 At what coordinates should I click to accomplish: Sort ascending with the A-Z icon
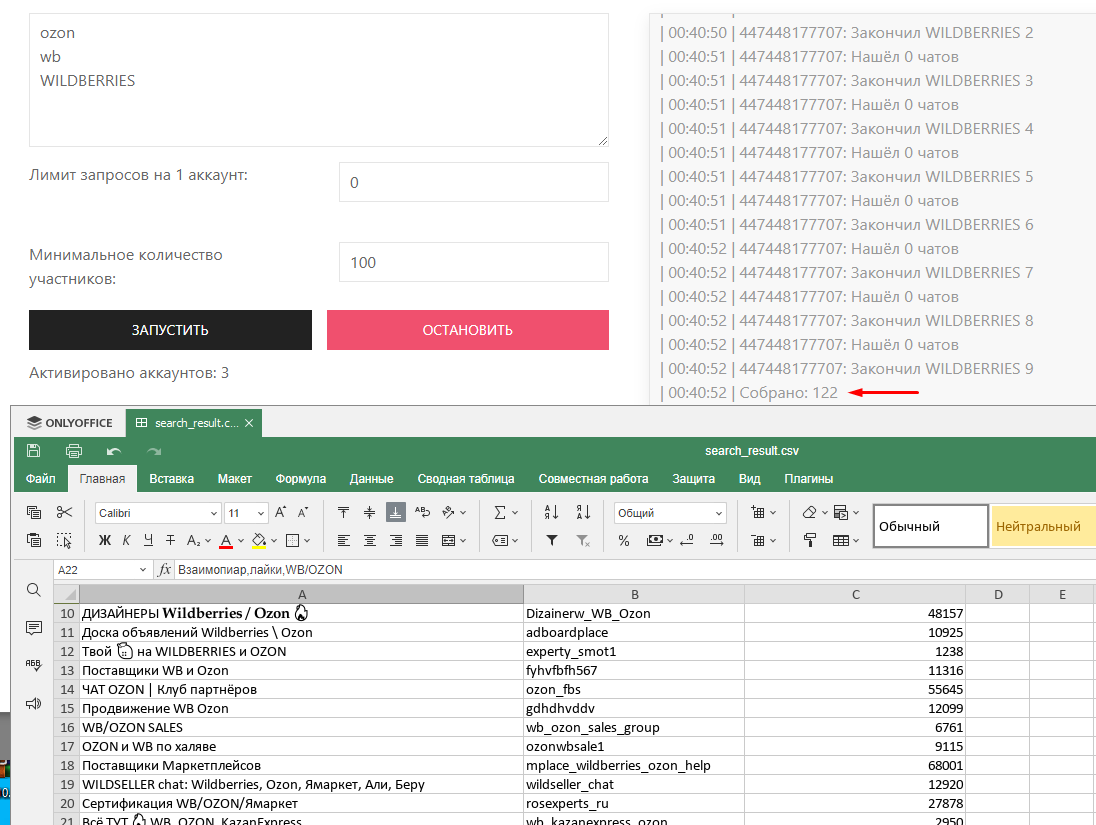pyautogui.click(x=551, y=512)
